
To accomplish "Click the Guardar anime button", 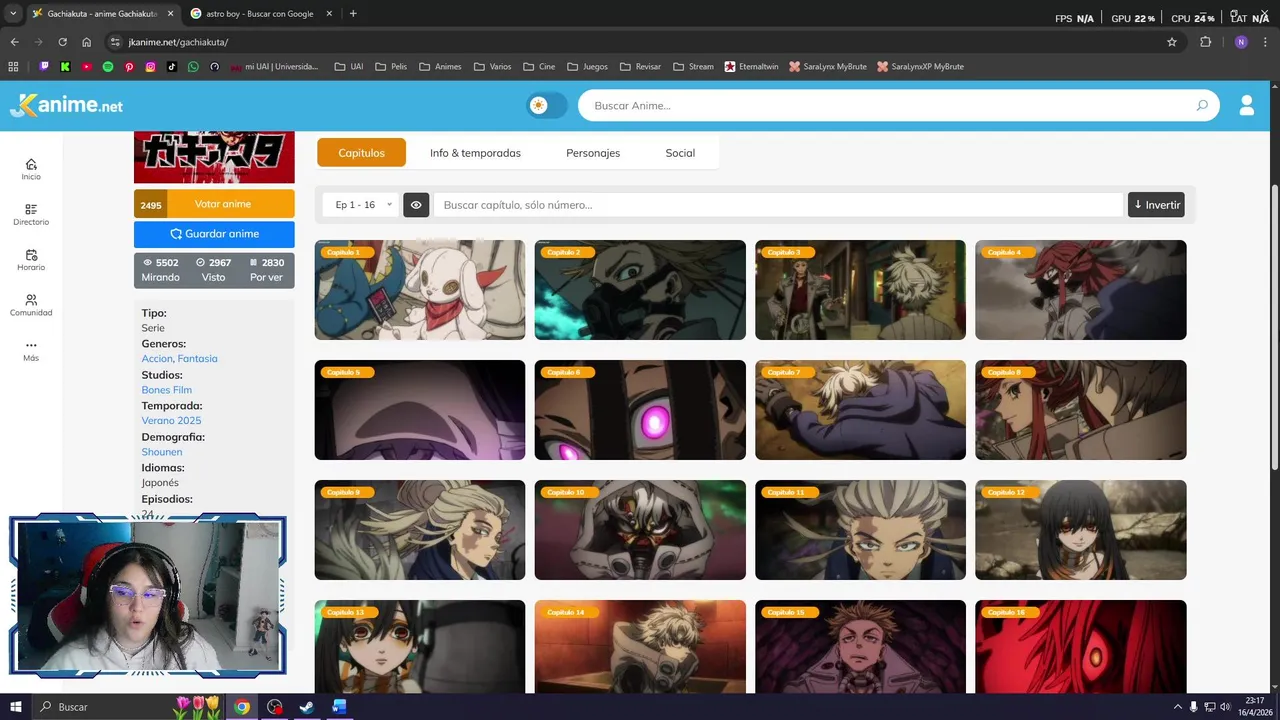I will click(214, 234).
